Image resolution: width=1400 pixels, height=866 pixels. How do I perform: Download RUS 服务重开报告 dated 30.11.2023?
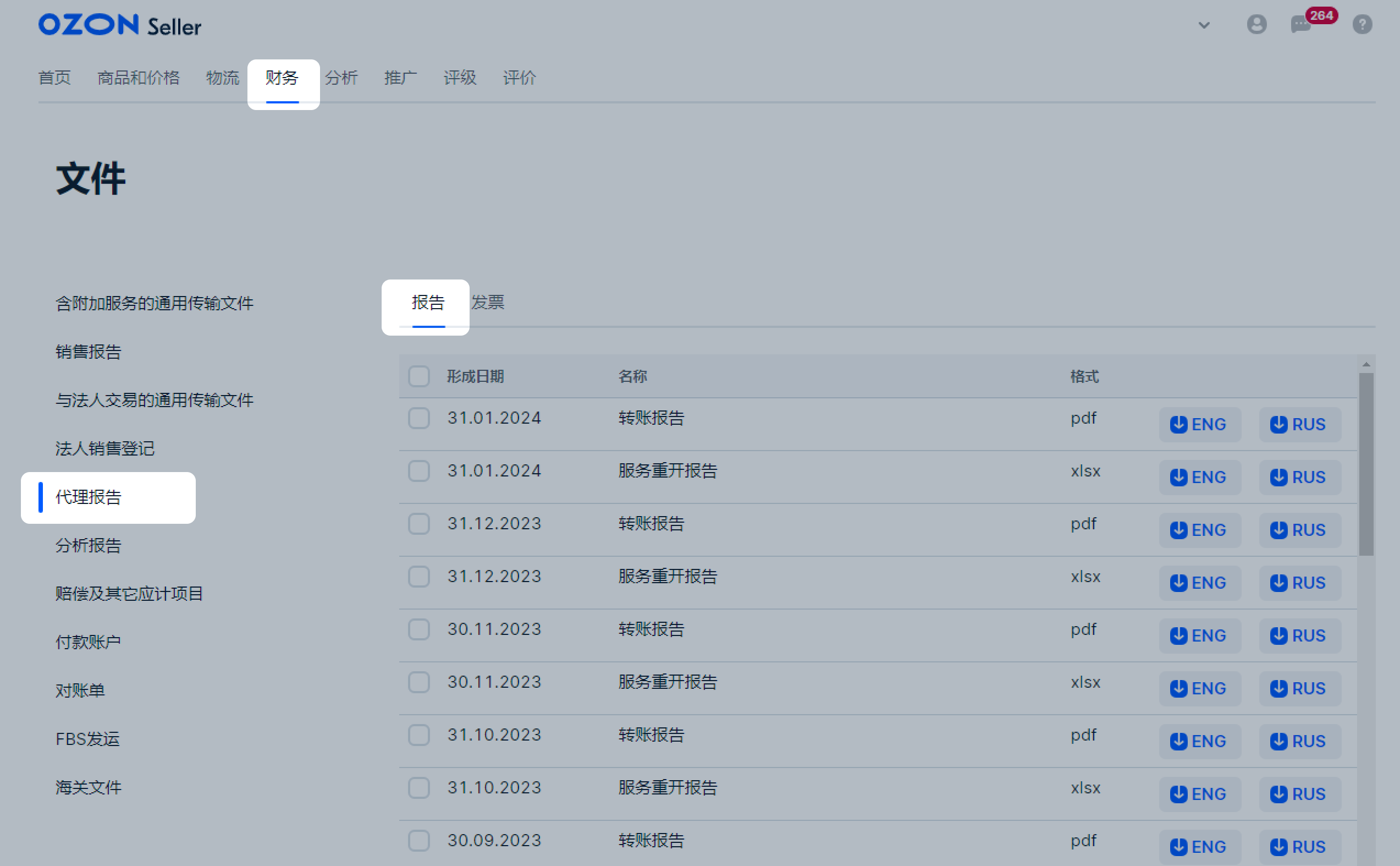click(1300, 688)
